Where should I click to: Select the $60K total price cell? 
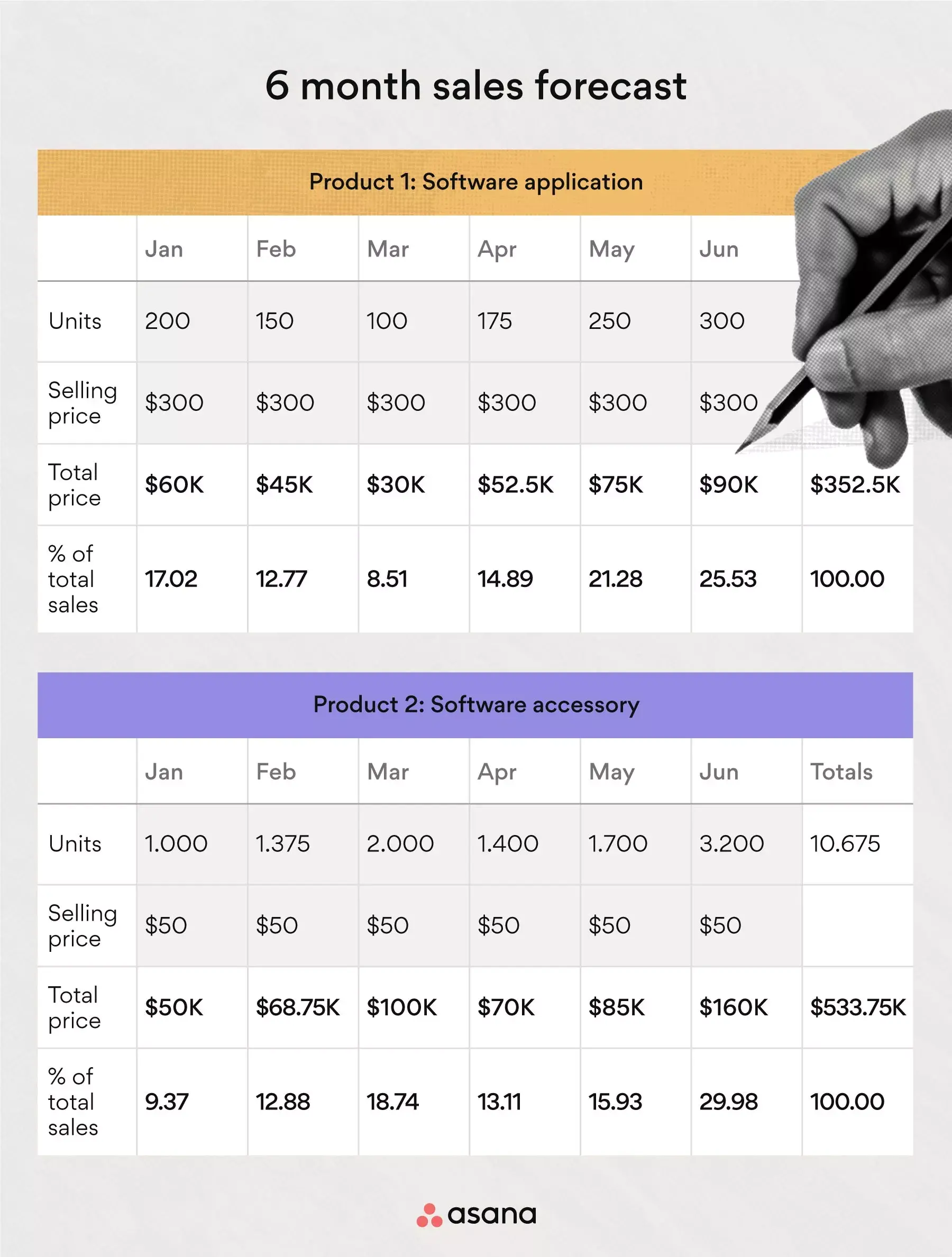click(175, 485)
